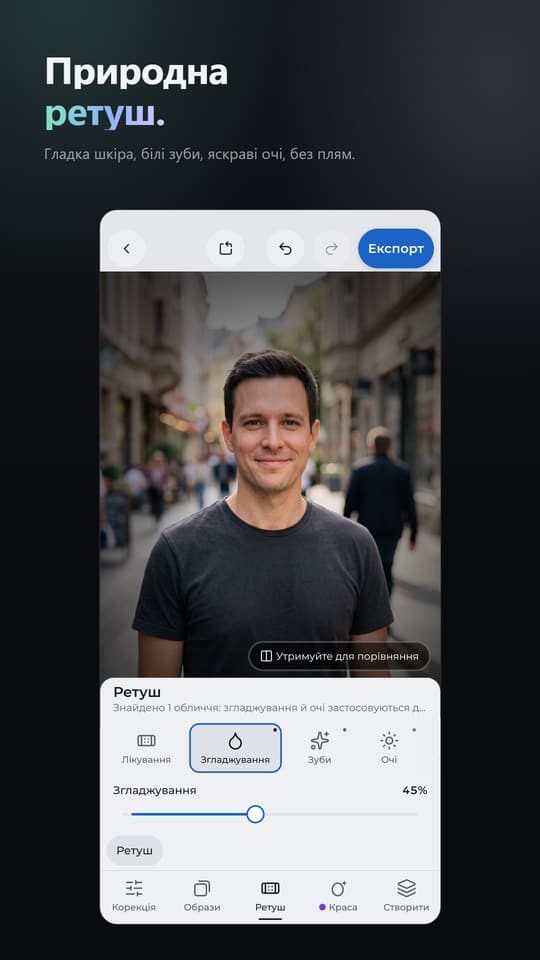Open the Краса beauty tab
Image resolution: width=540 pixels, height=960 pixels.
[338, 896]
